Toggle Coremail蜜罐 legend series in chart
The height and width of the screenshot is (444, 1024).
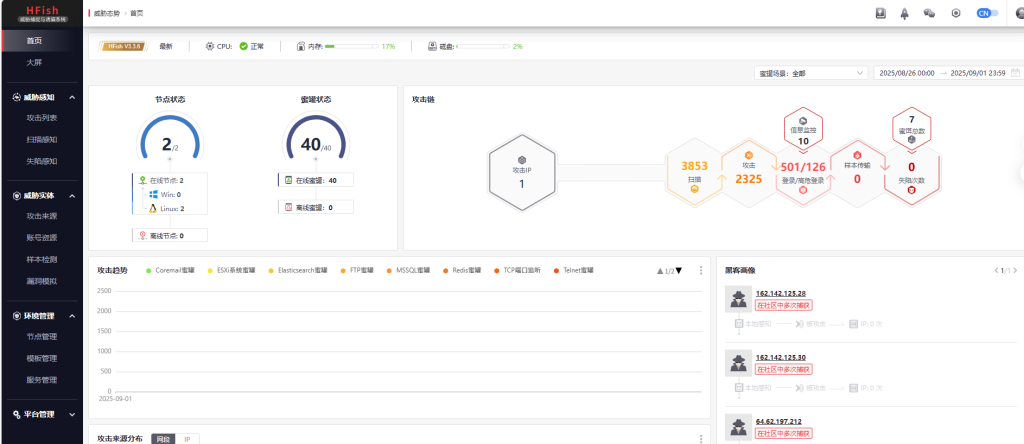click(174, 271)
